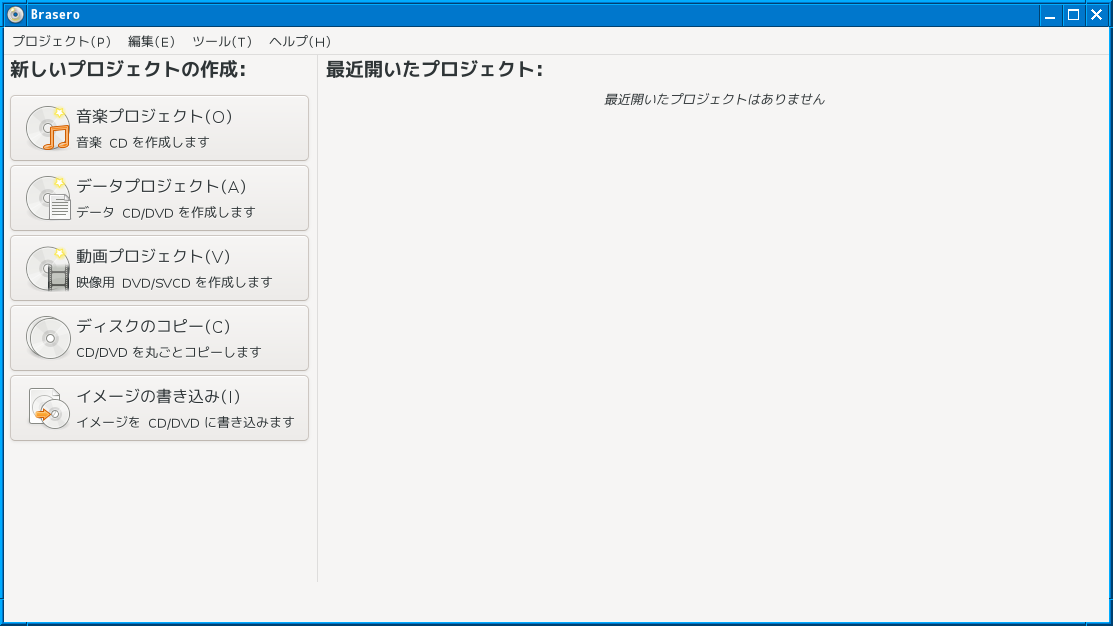Start a 動画プロジェクト(V) video project
The width and height of the screenshot is (1113, 626).
pos(160,268)
